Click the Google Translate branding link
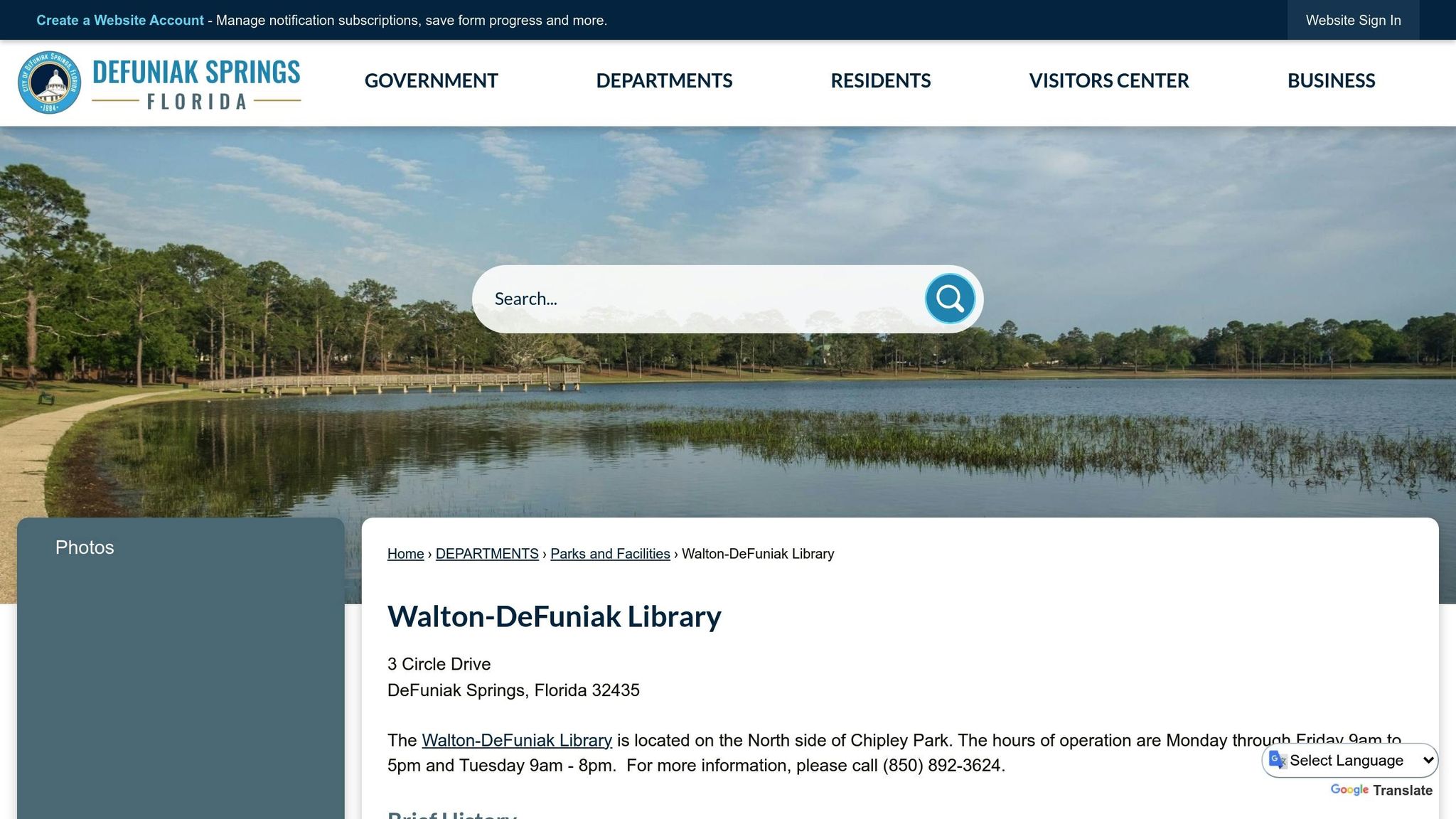This screenshot has height=819, width=1456. pyautogui.click(x=1381, y=791)
